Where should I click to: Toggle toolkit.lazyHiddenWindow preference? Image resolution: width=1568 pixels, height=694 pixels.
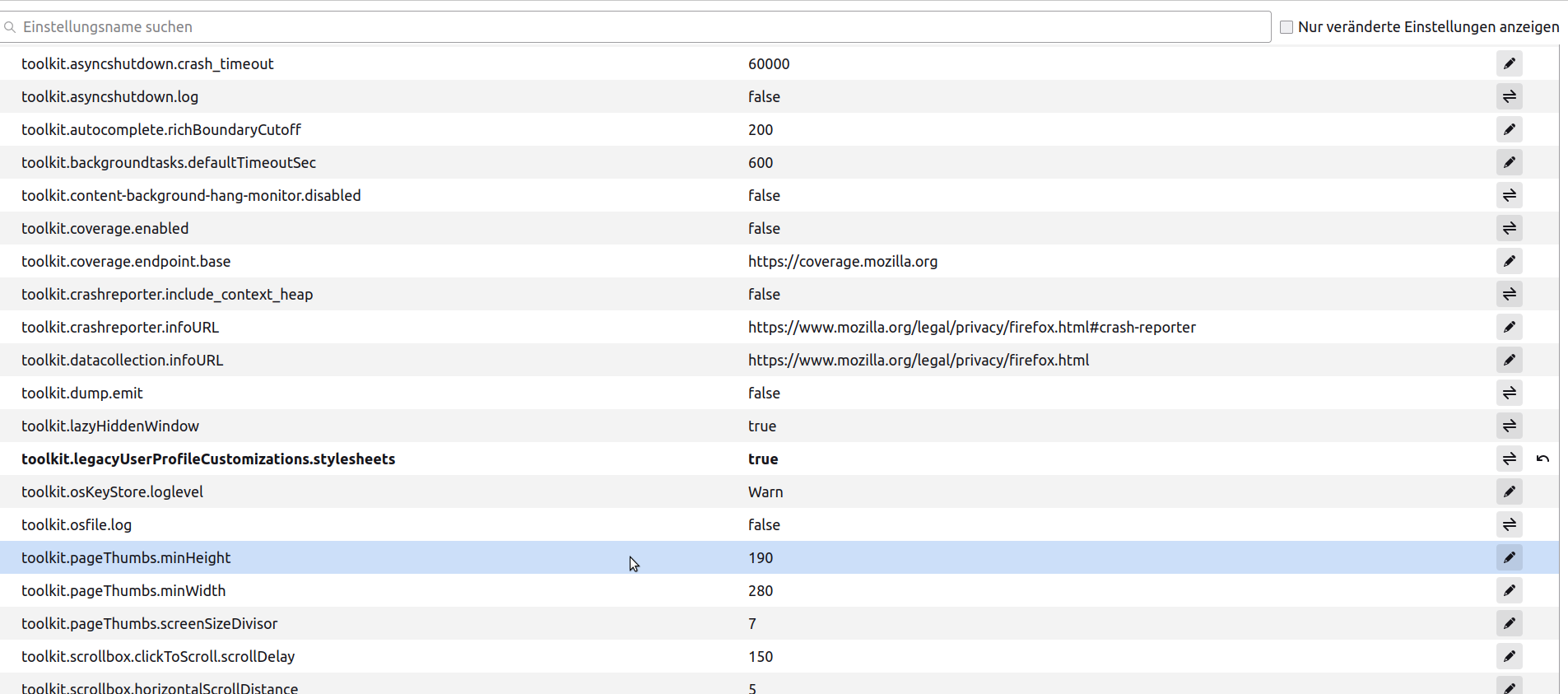tap(1509, 426)
